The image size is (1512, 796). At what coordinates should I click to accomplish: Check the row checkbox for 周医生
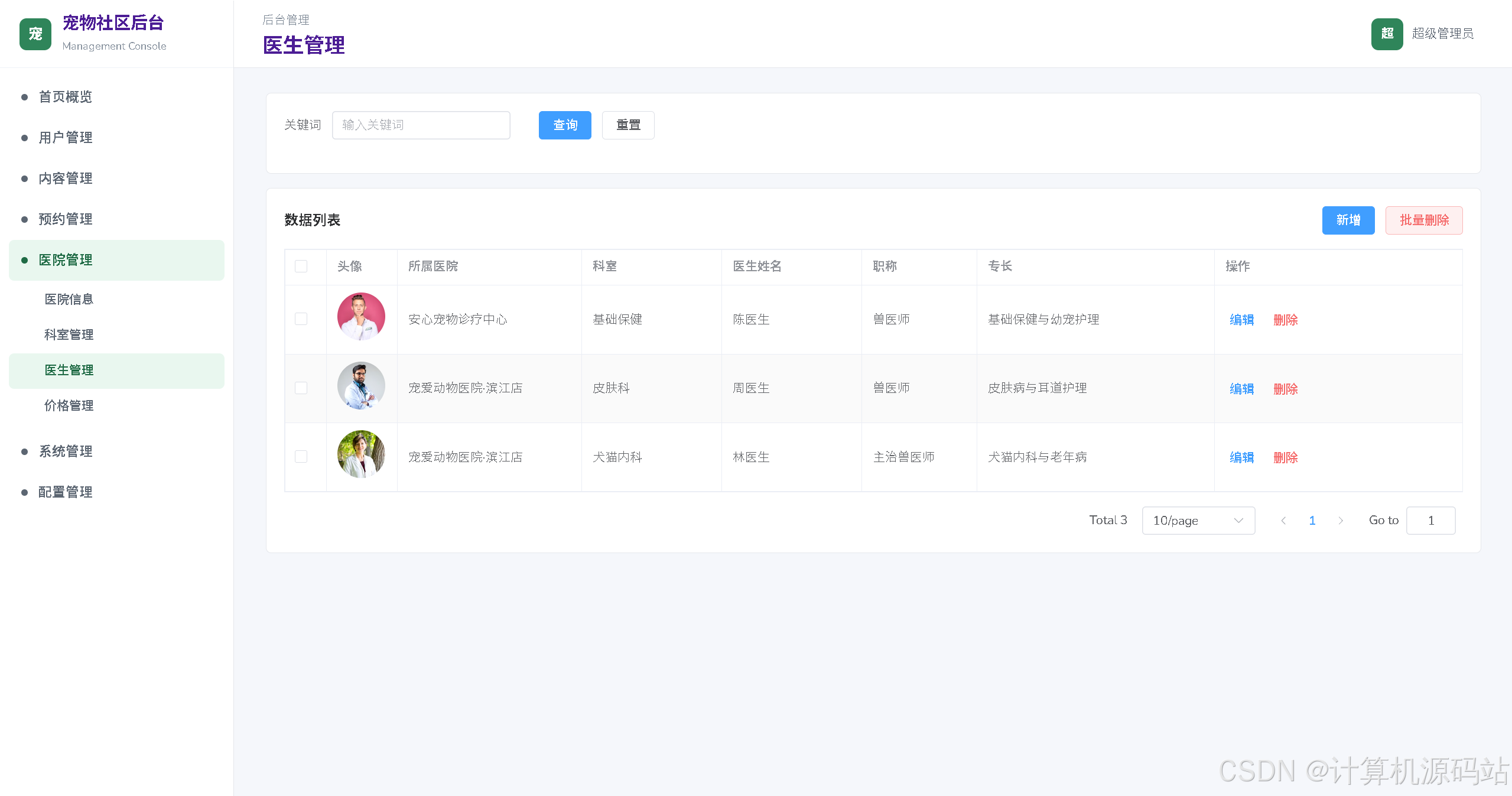(x=301, y=388)
